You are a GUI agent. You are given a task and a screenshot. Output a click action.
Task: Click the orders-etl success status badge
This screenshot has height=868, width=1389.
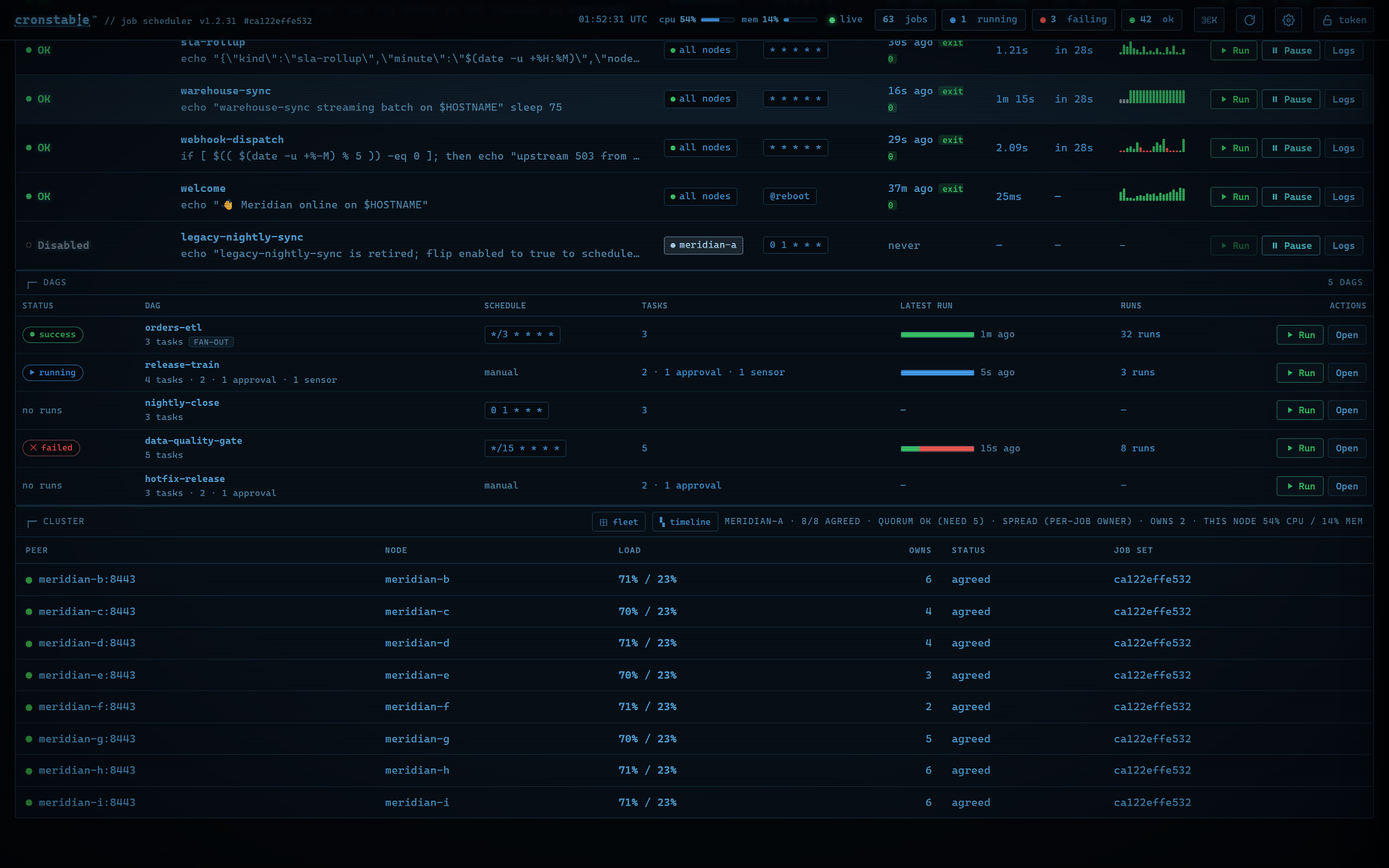point(53,335)
